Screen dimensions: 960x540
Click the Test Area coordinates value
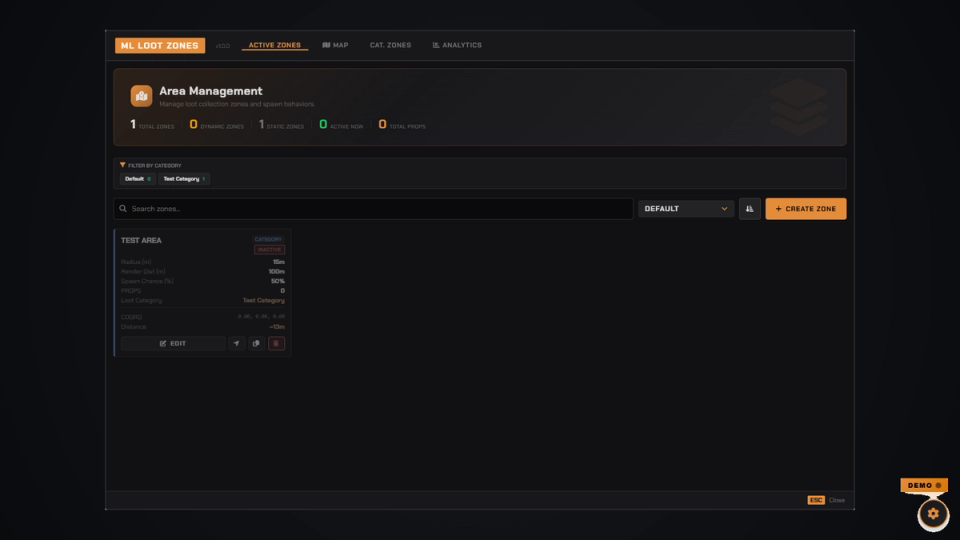[x=261, y=317]
